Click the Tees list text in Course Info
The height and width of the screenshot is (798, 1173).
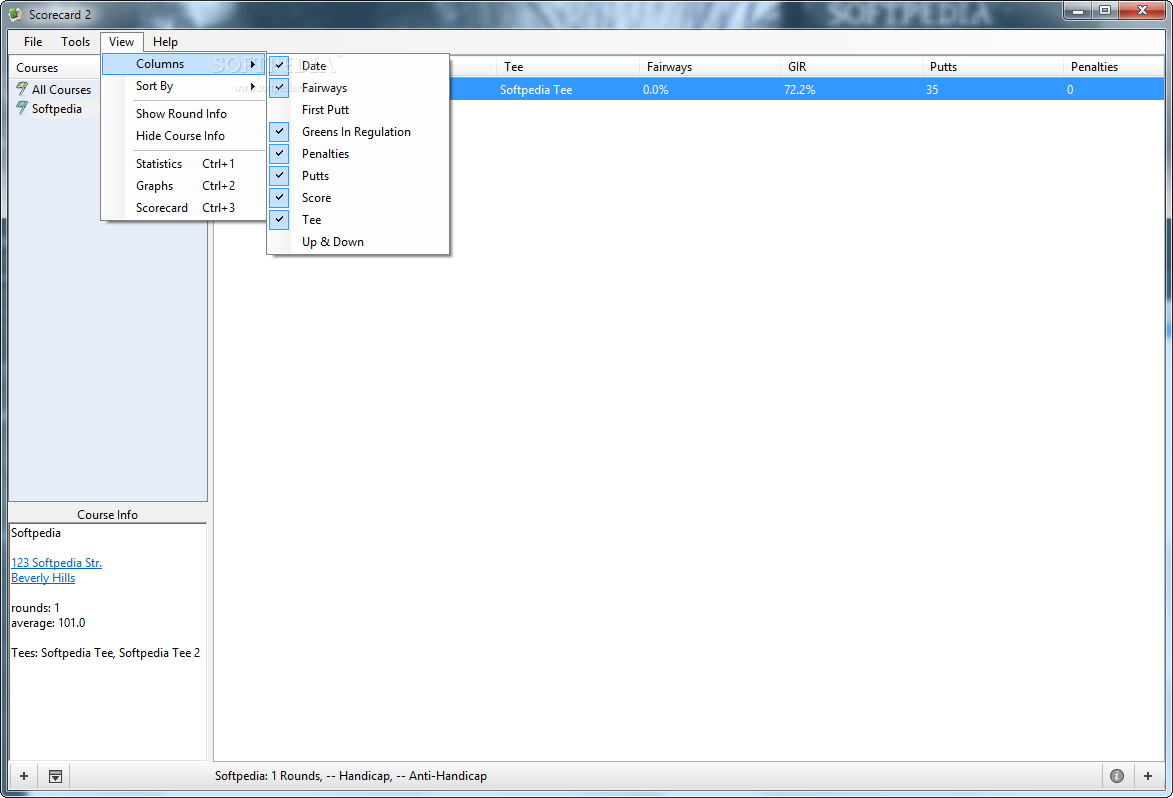105,652
